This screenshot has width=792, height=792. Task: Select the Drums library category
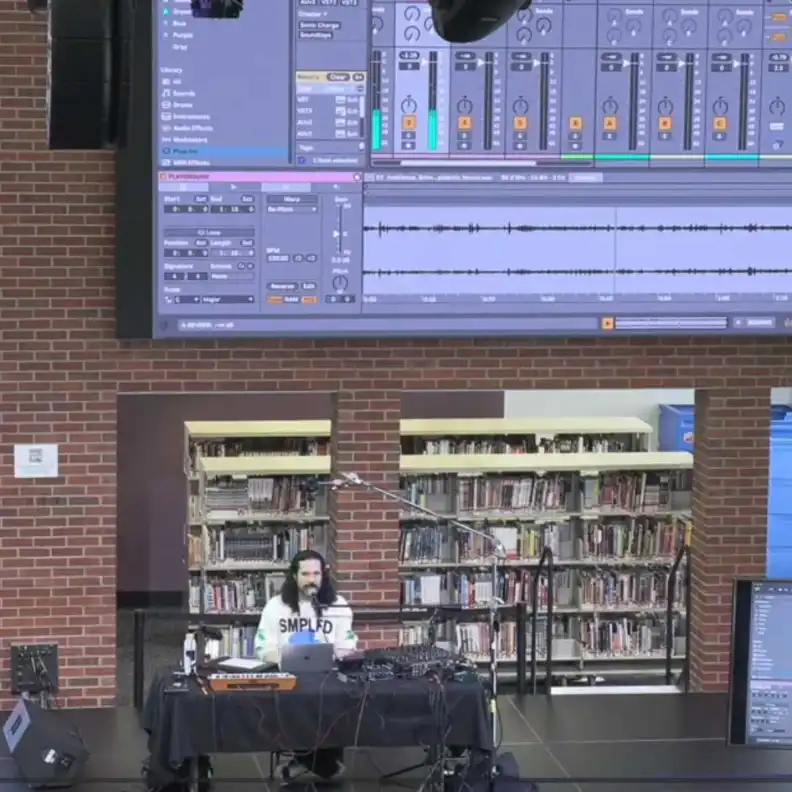(x=183, y=105)
